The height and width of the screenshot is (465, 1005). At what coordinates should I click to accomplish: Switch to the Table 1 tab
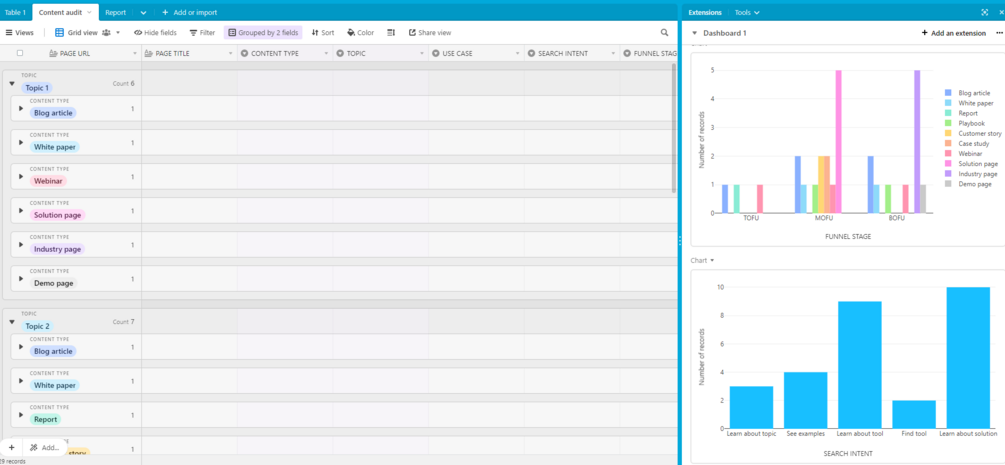[x=15, y=12]
